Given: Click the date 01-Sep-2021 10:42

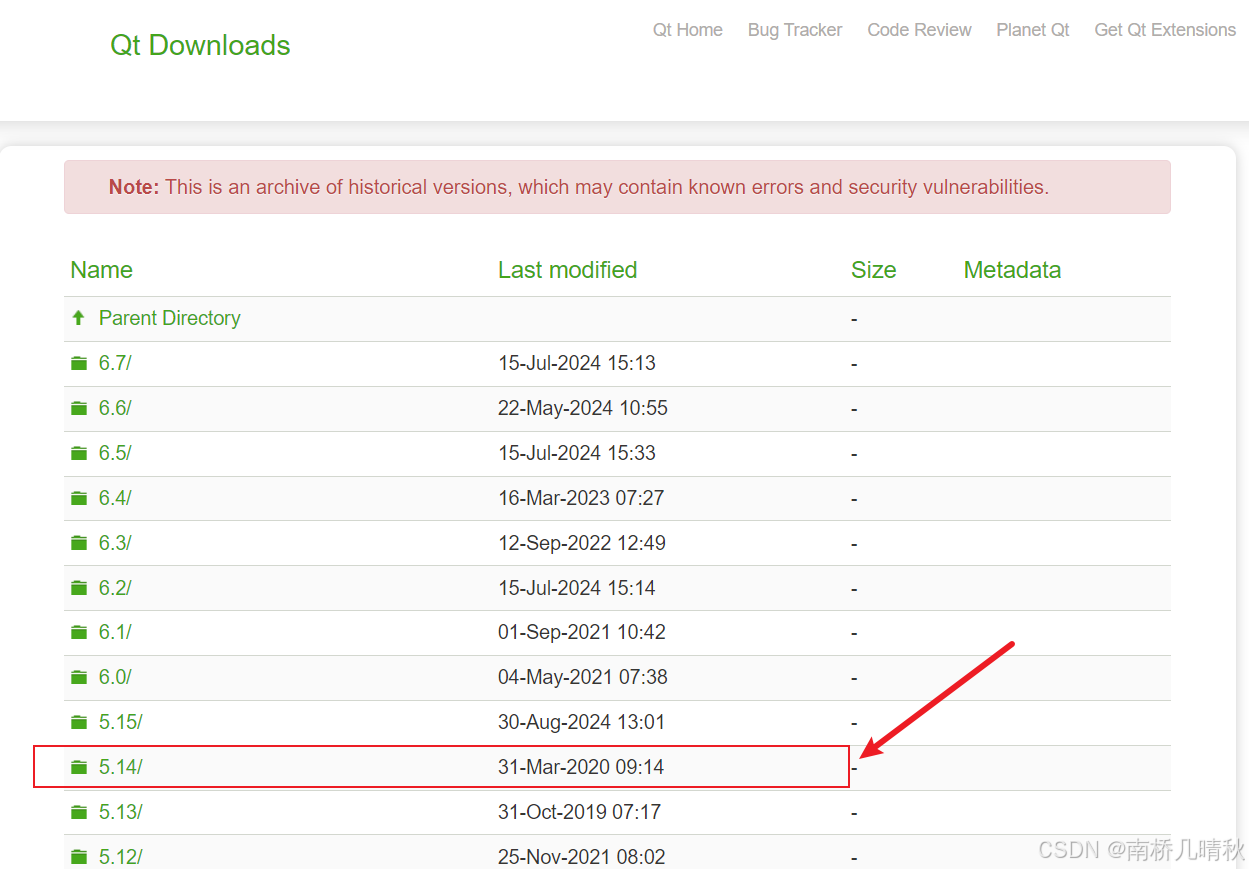Looking at the screenshot, I should (582, 632).
